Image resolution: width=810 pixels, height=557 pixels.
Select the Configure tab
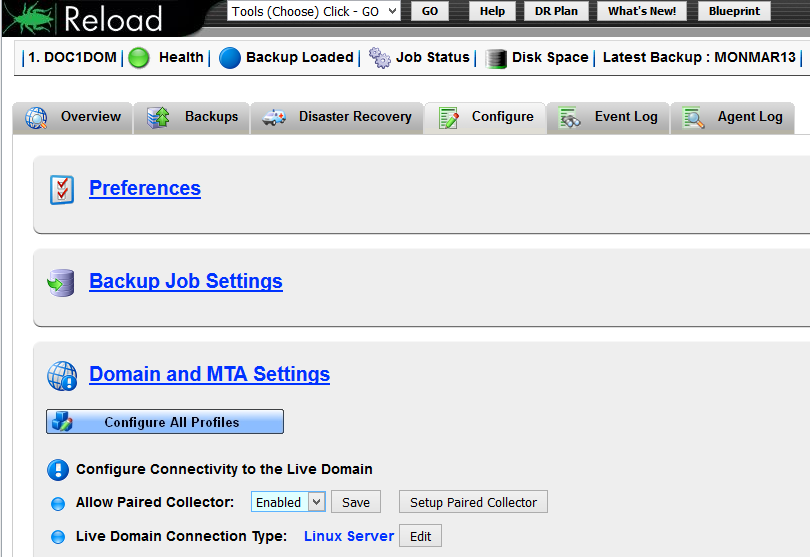pos(485,117)
